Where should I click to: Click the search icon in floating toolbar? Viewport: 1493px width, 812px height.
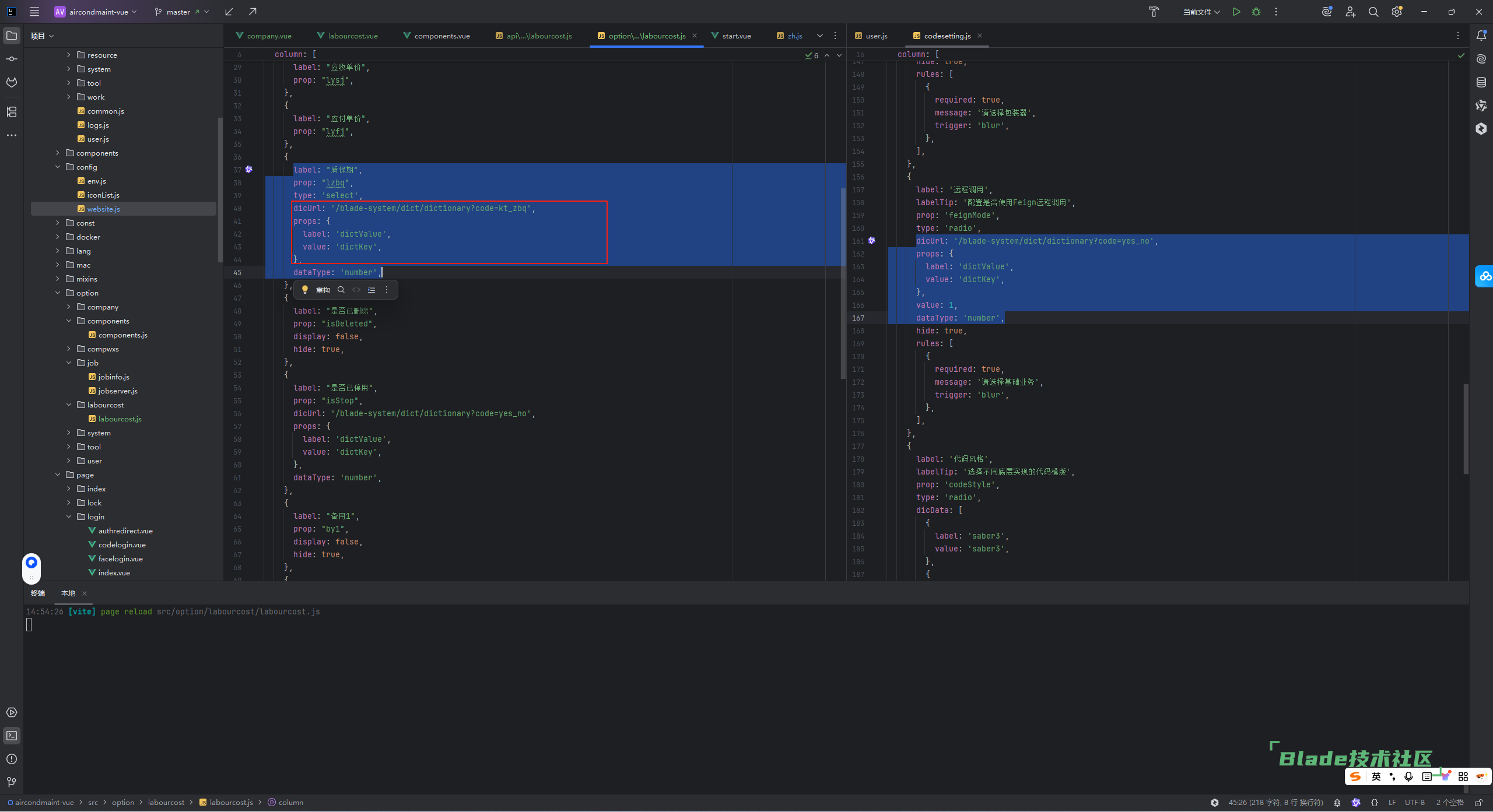point(341,290)
